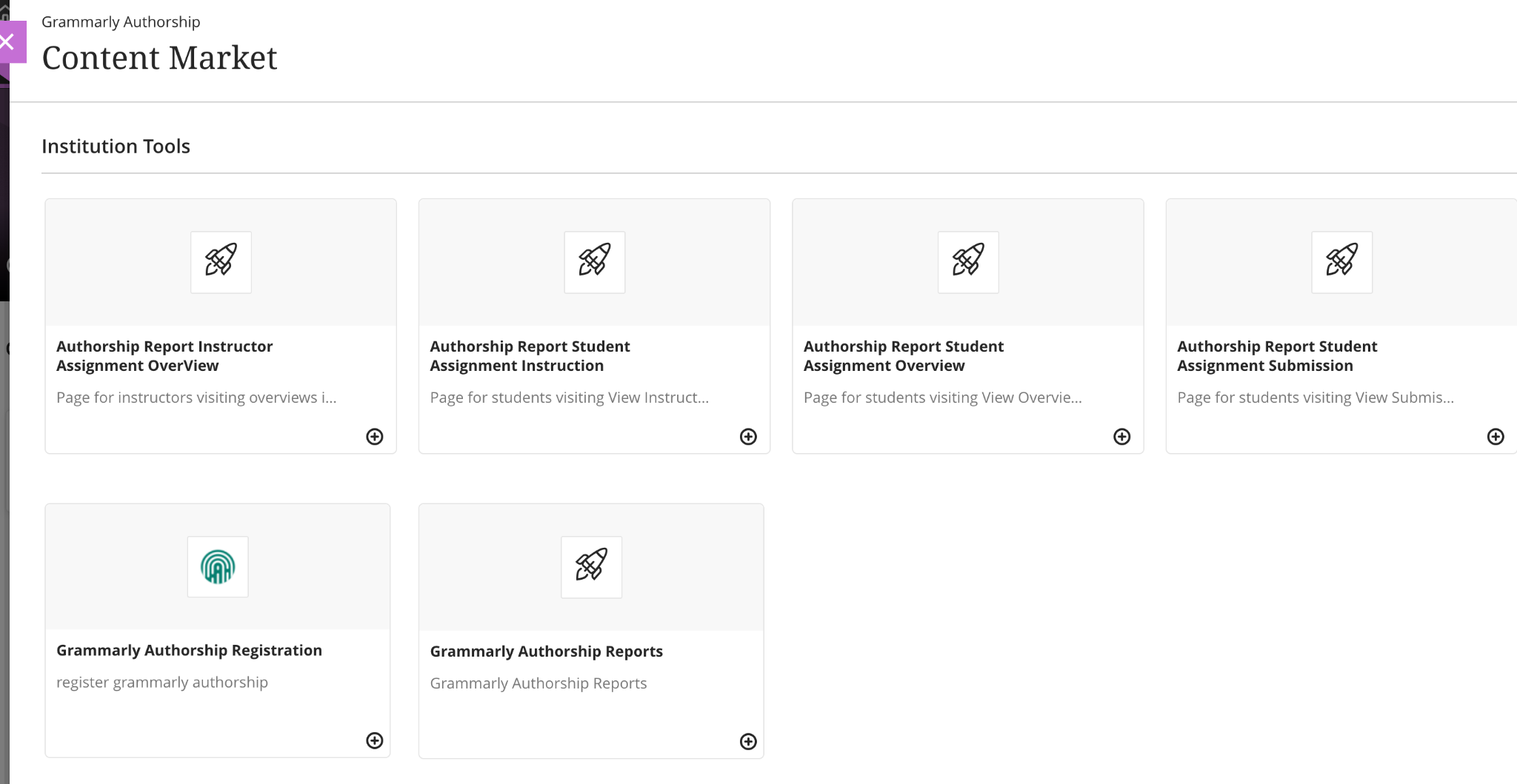Viewport: 1517px width, 784px height.
Task: Click description 'Page for students visiting View Submis...'
Action: pos(1316,398)
